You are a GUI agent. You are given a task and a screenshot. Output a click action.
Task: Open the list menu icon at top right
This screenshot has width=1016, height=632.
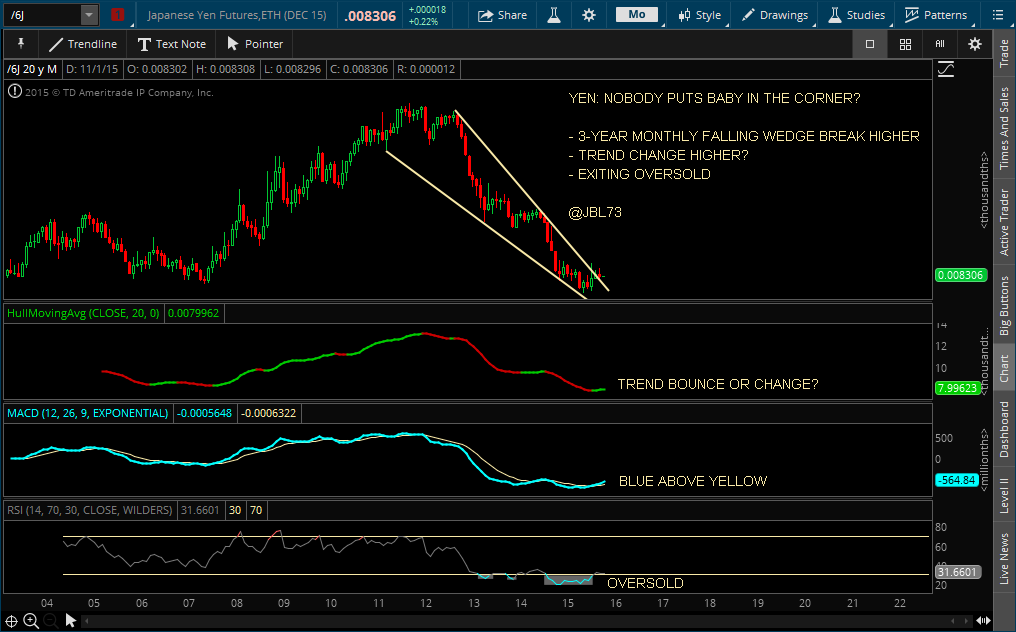point(998,14)
